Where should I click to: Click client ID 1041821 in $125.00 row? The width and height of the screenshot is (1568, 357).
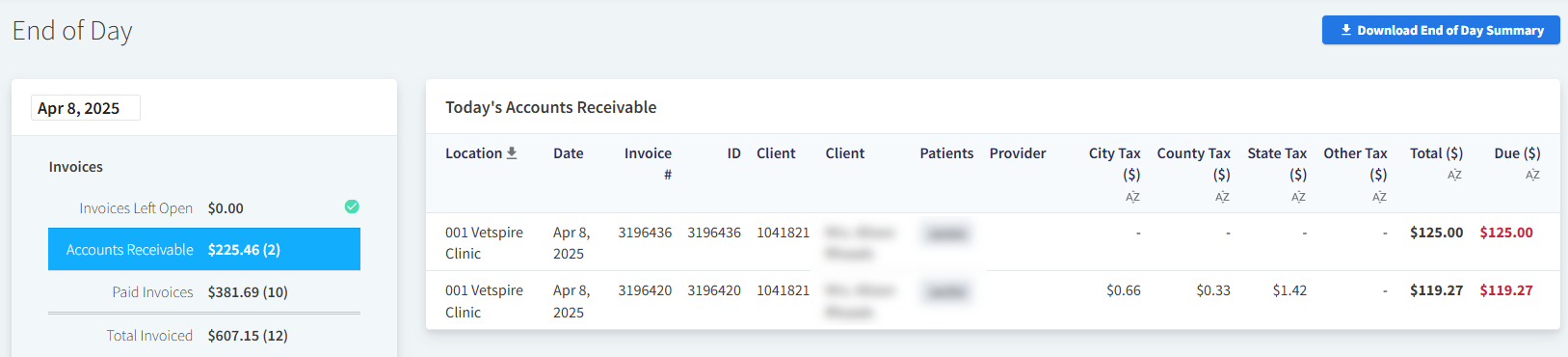(783, 233)
